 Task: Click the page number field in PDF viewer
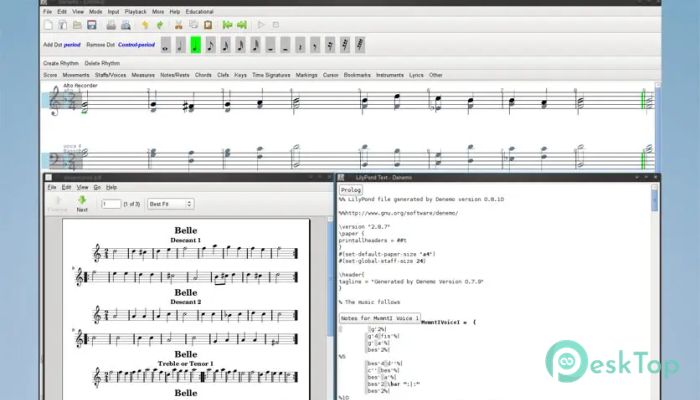(x=111, y=204)
